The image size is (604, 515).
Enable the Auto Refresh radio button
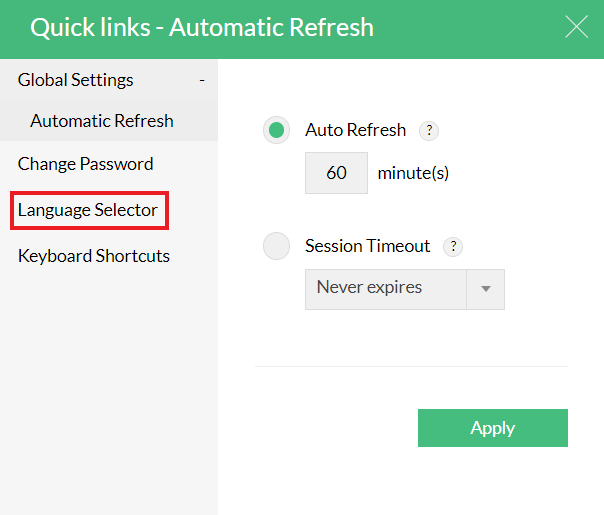point(277,130)
